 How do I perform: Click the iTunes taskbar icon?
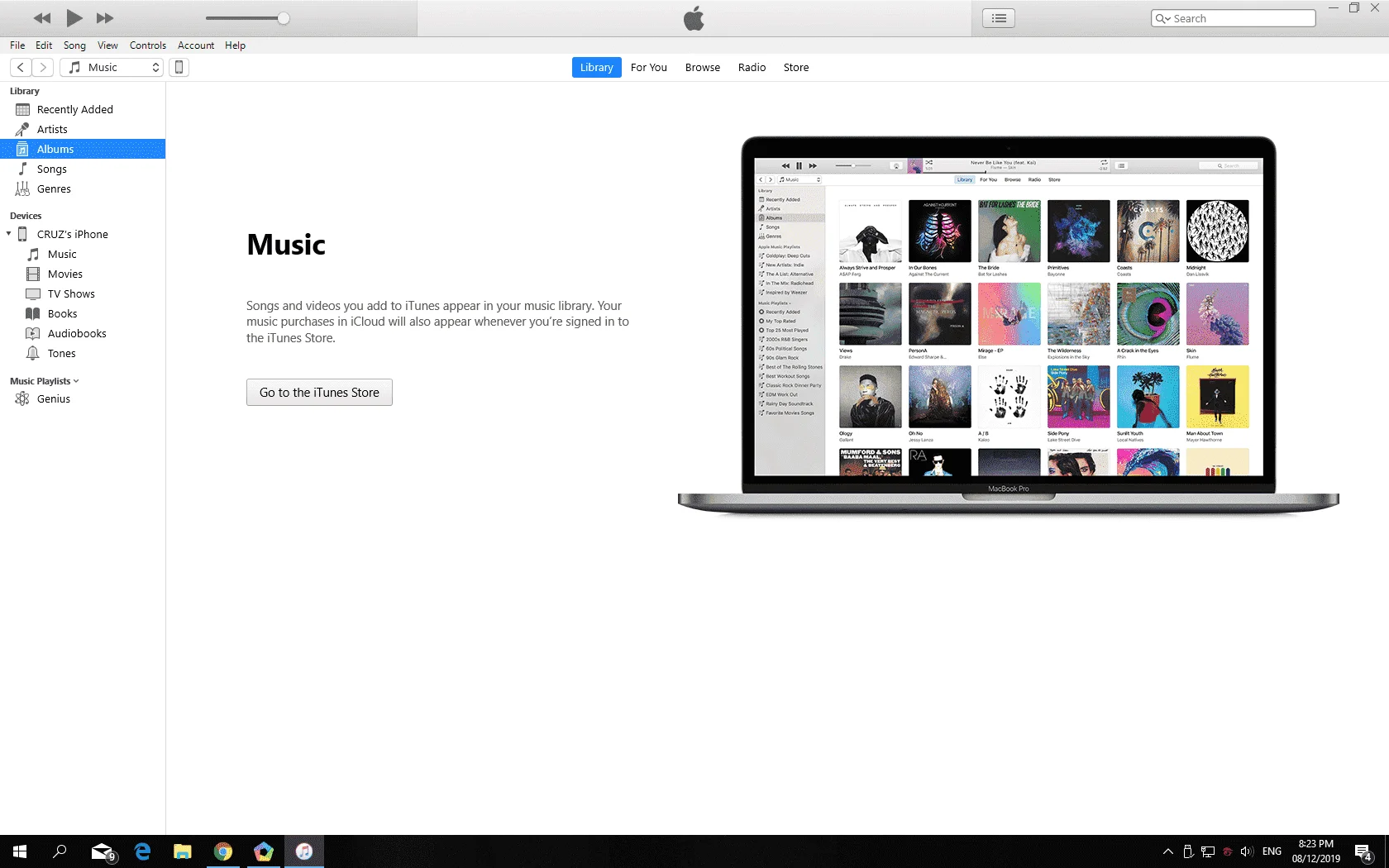point(304,851)
